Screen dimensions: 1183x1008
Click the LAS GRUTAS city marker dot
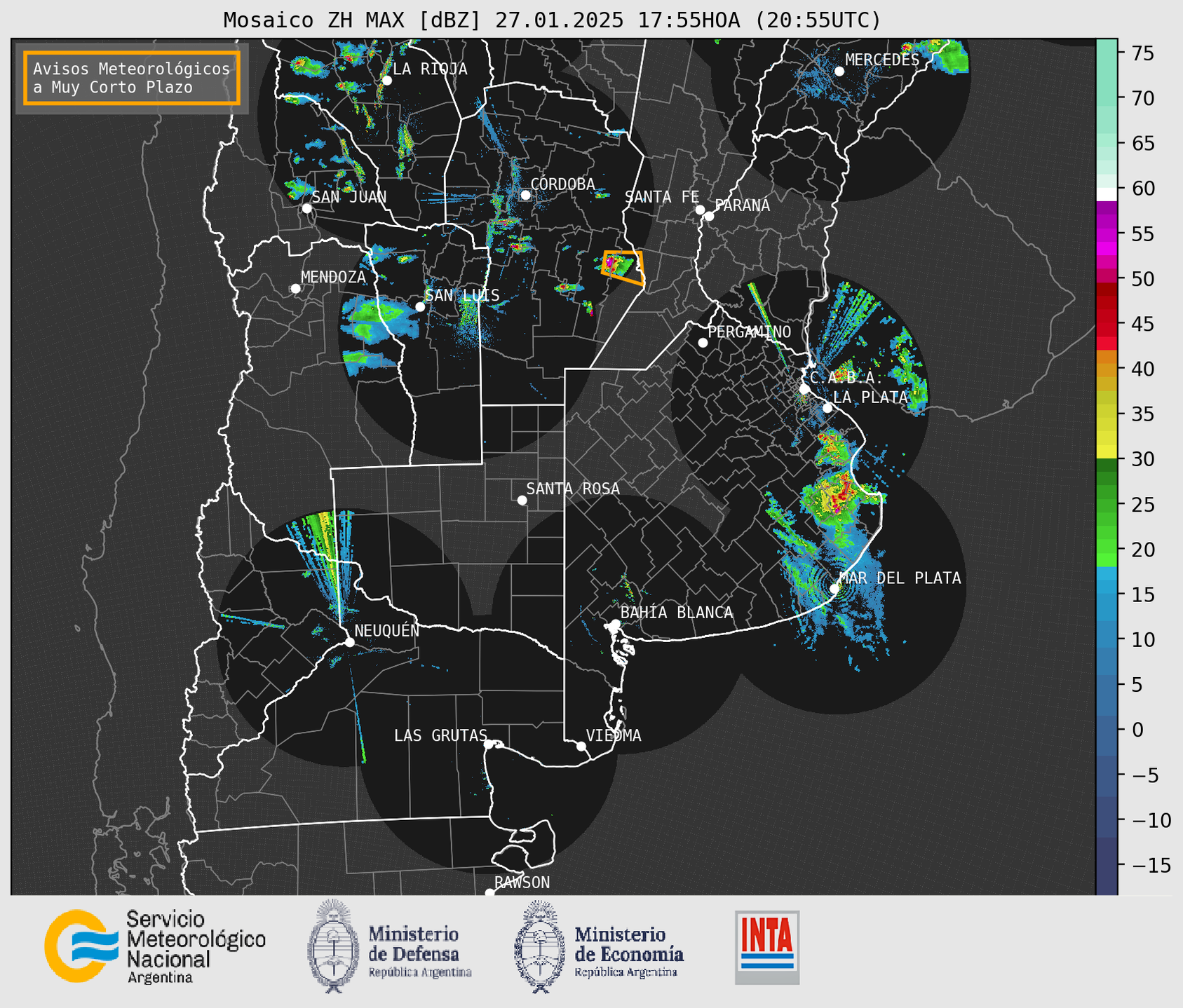(x=489, y=744)
